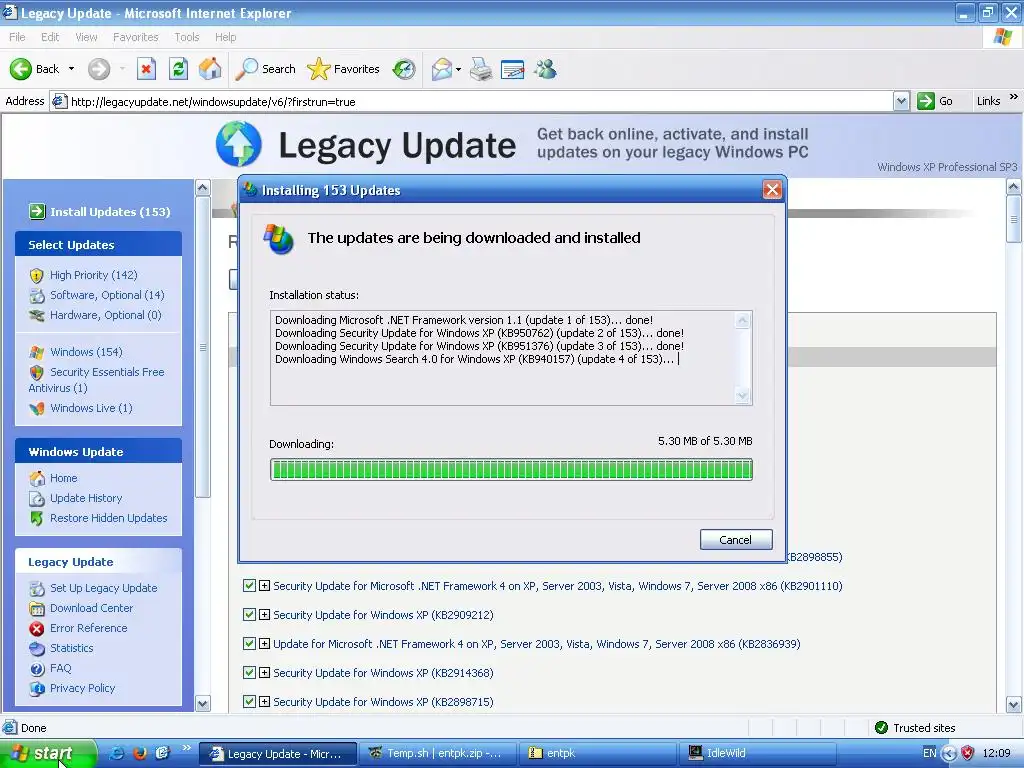Screen dimensions: 1024x768
Task: Cancel the update installation
Action: point(736,539)
